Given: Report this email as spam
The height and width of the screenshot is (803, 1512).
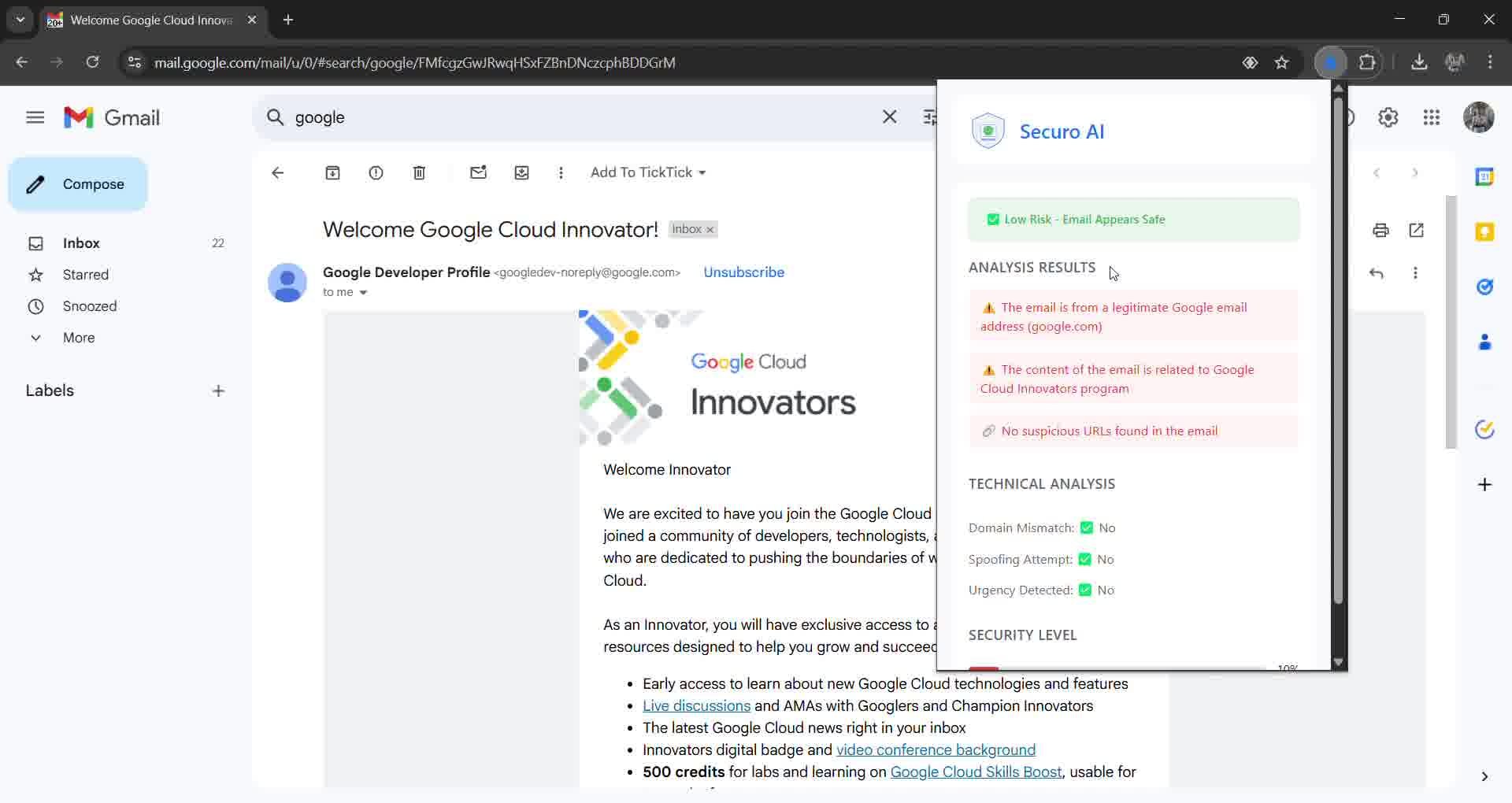Looking at the screenshot, I should [376, 173].
